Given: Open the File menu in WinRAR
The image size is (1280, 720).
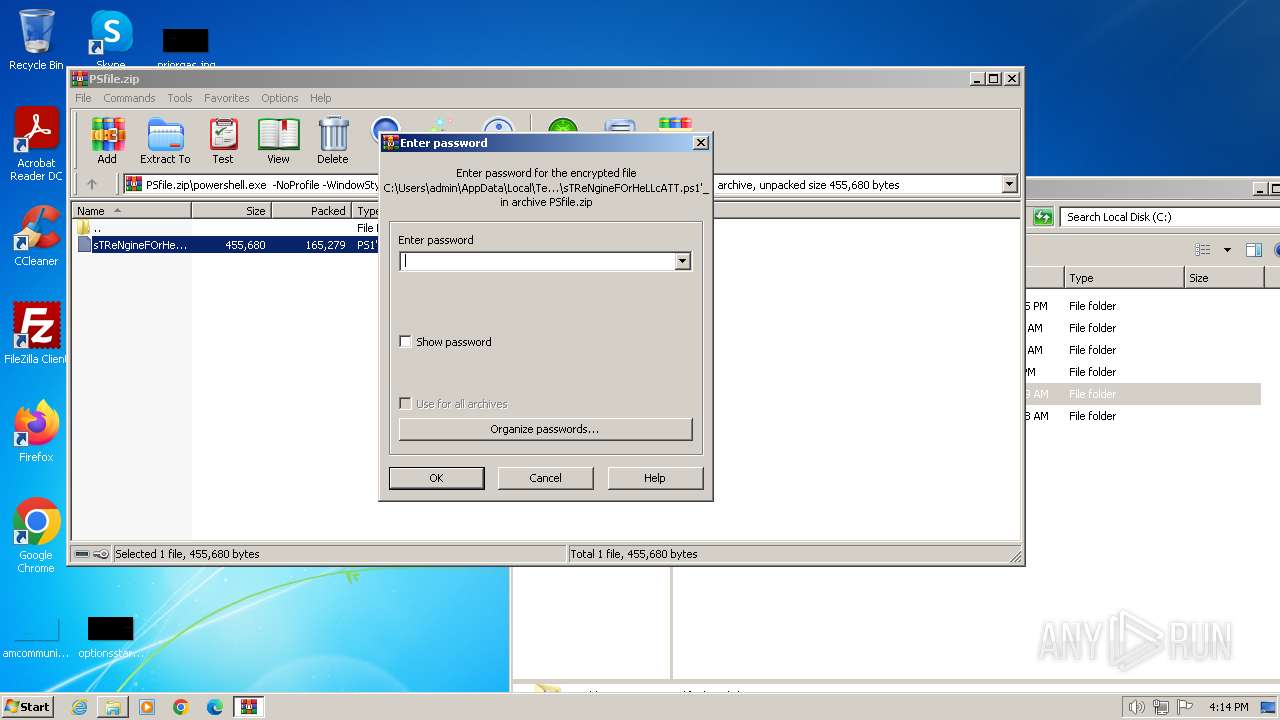Looking at the screenshot, I should point(83,98).
